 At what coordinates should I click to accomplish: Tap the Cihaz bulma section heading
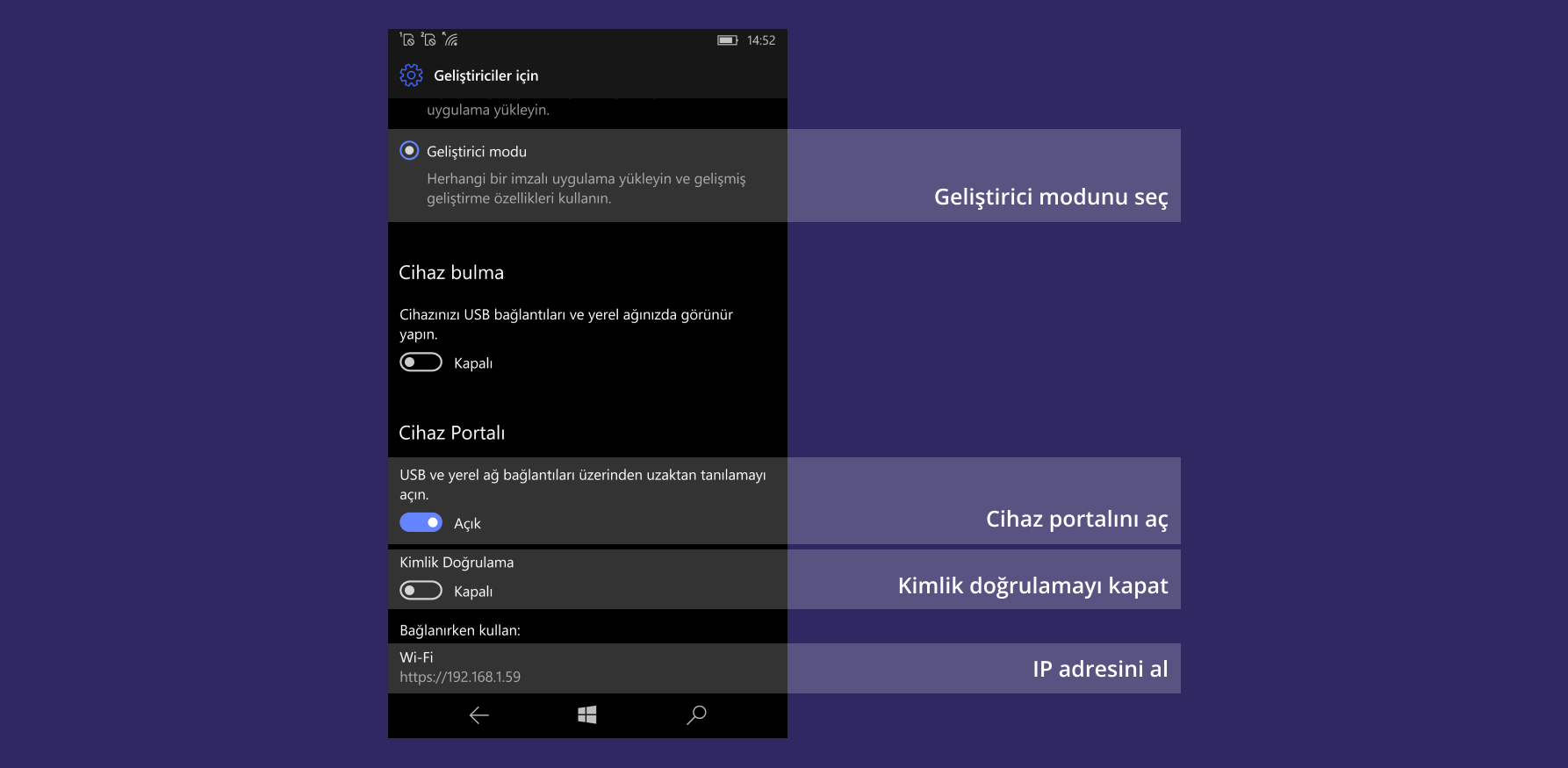[451, 273]
